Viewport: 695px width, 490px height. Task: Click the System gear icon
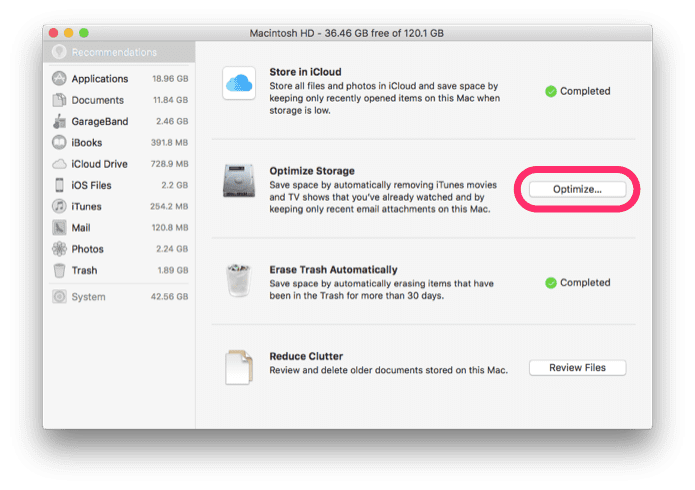[x=59, y=296]
